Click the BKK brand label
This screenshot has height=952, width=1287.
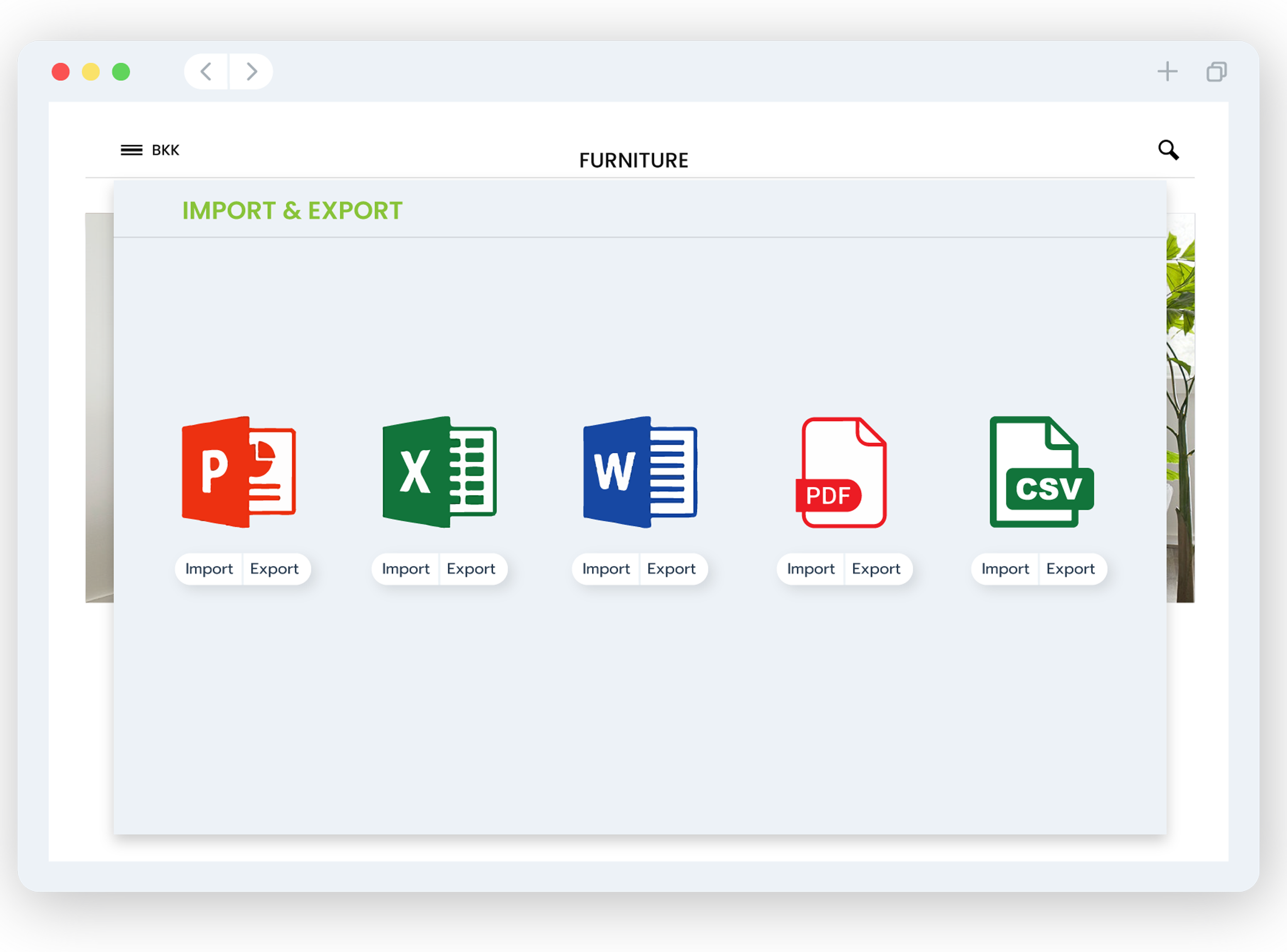165,150
